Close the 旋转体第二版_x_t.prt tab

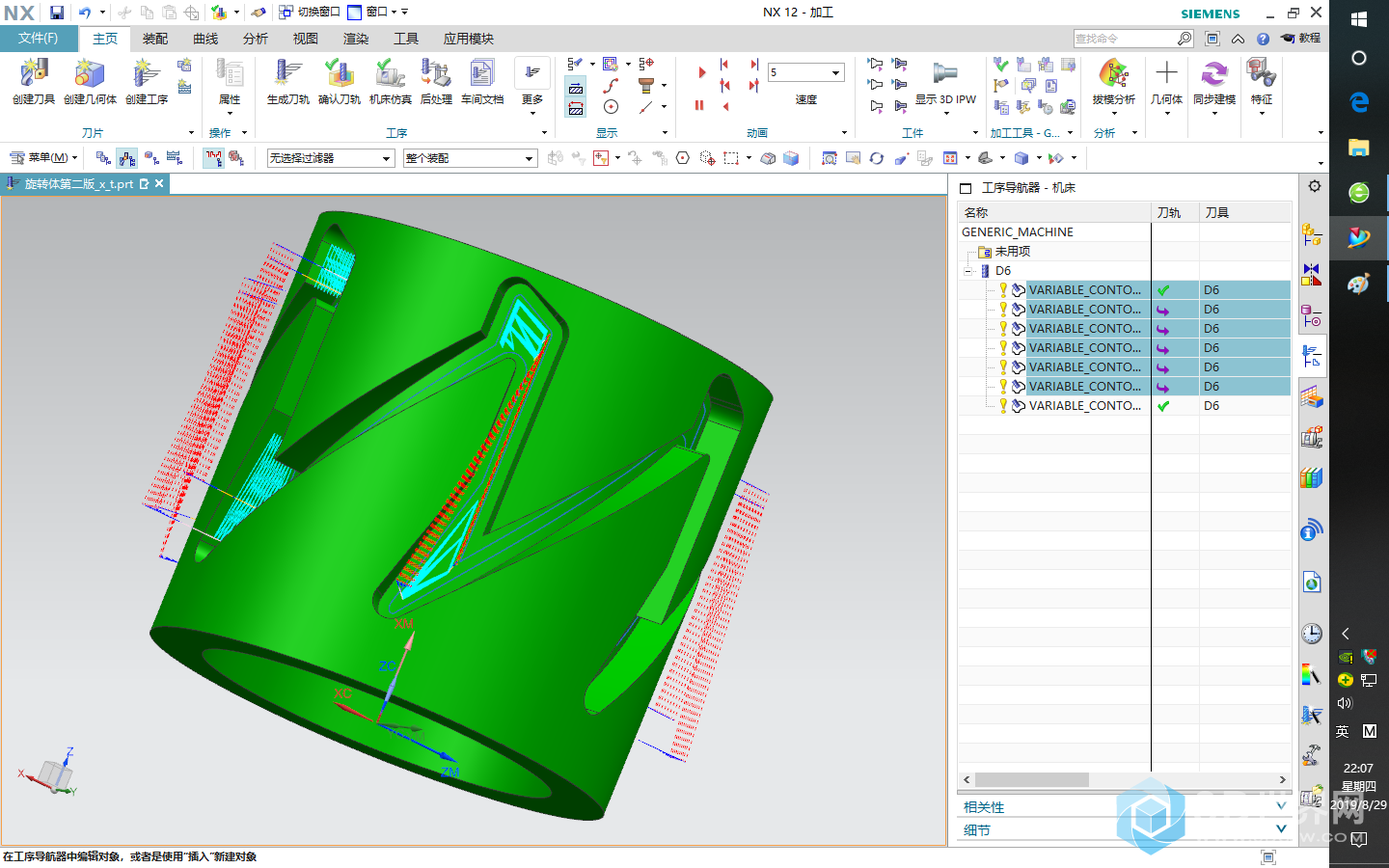[160, 183]
